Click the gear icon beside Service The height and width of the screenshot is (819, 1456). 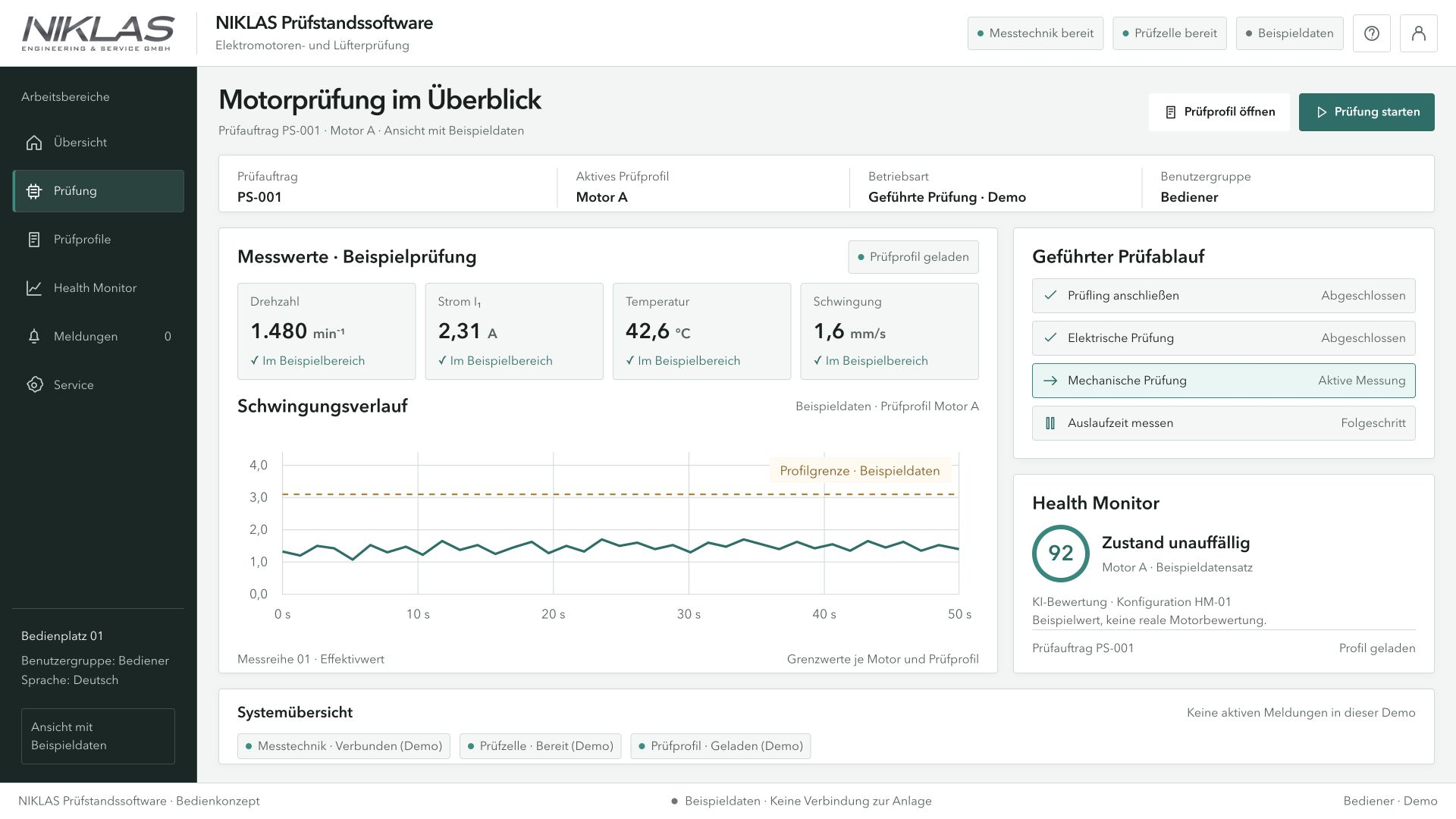coord(34,385)
